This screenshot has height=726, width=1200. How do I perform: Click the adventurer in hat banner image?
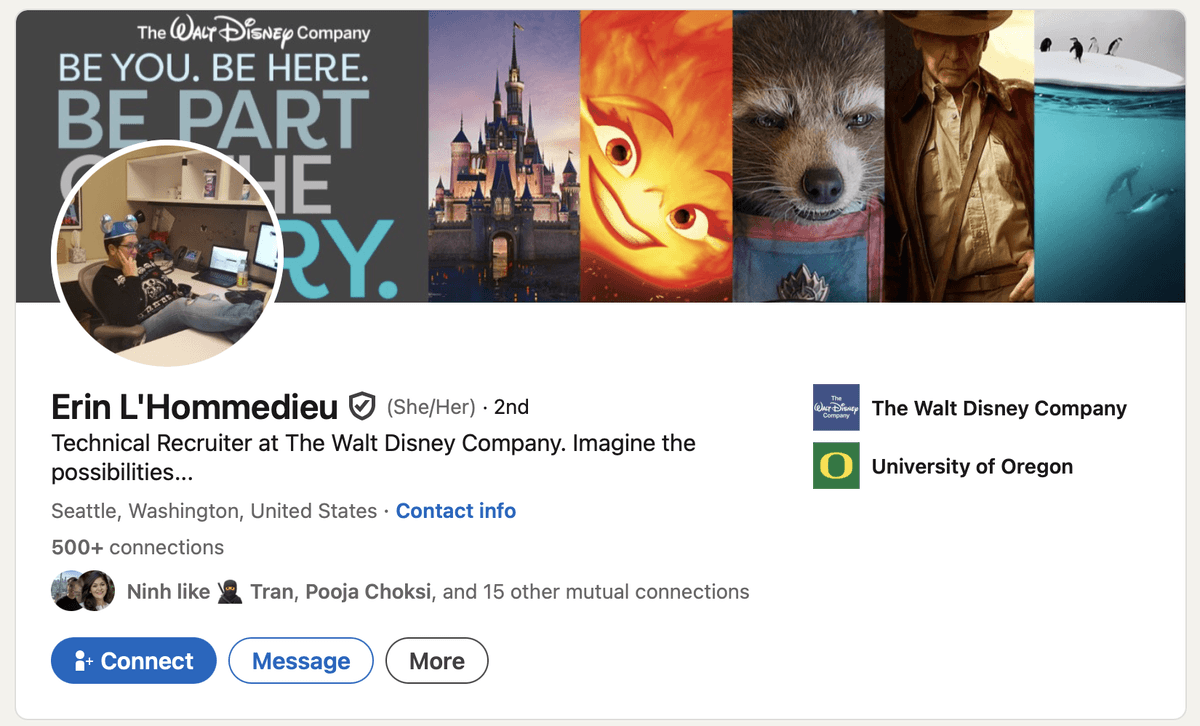[x=959, y=156]
